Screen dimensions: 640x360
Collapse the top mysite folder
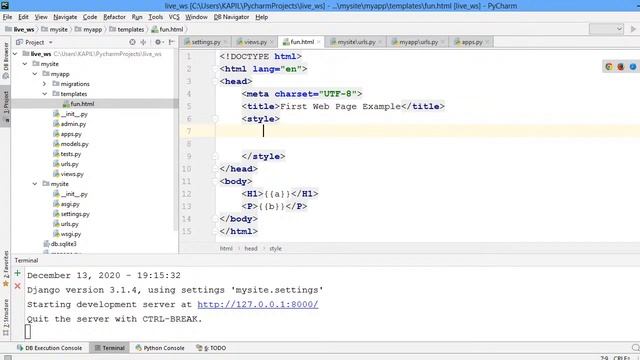coord(25,64)
